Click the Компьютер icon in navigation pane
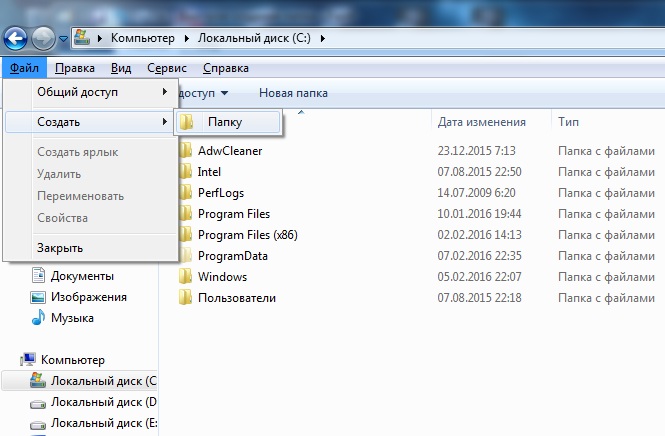 point(29,360)
